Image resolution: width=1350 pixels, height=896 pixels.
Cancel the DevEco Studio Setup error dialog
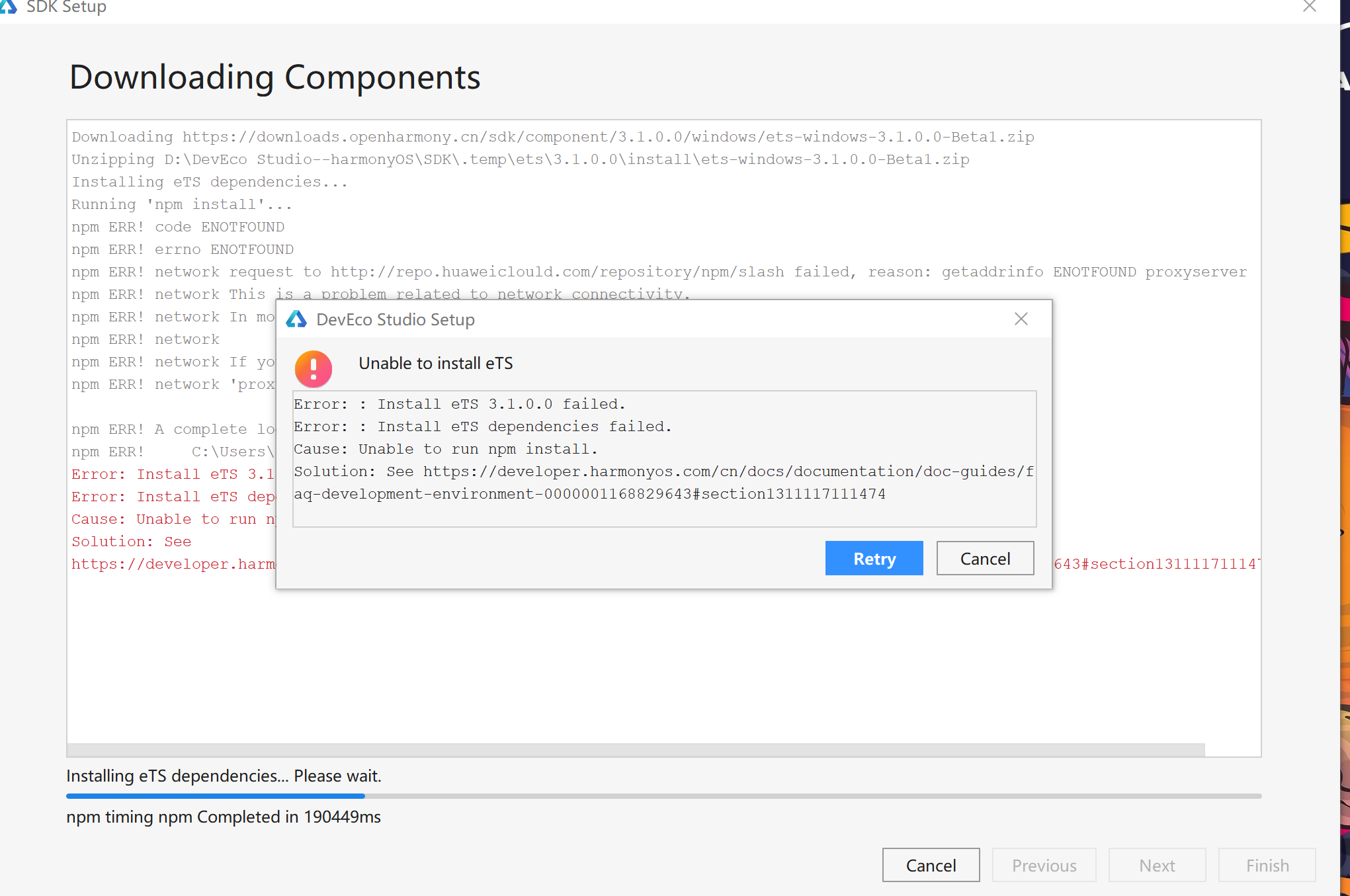point(985,558)
